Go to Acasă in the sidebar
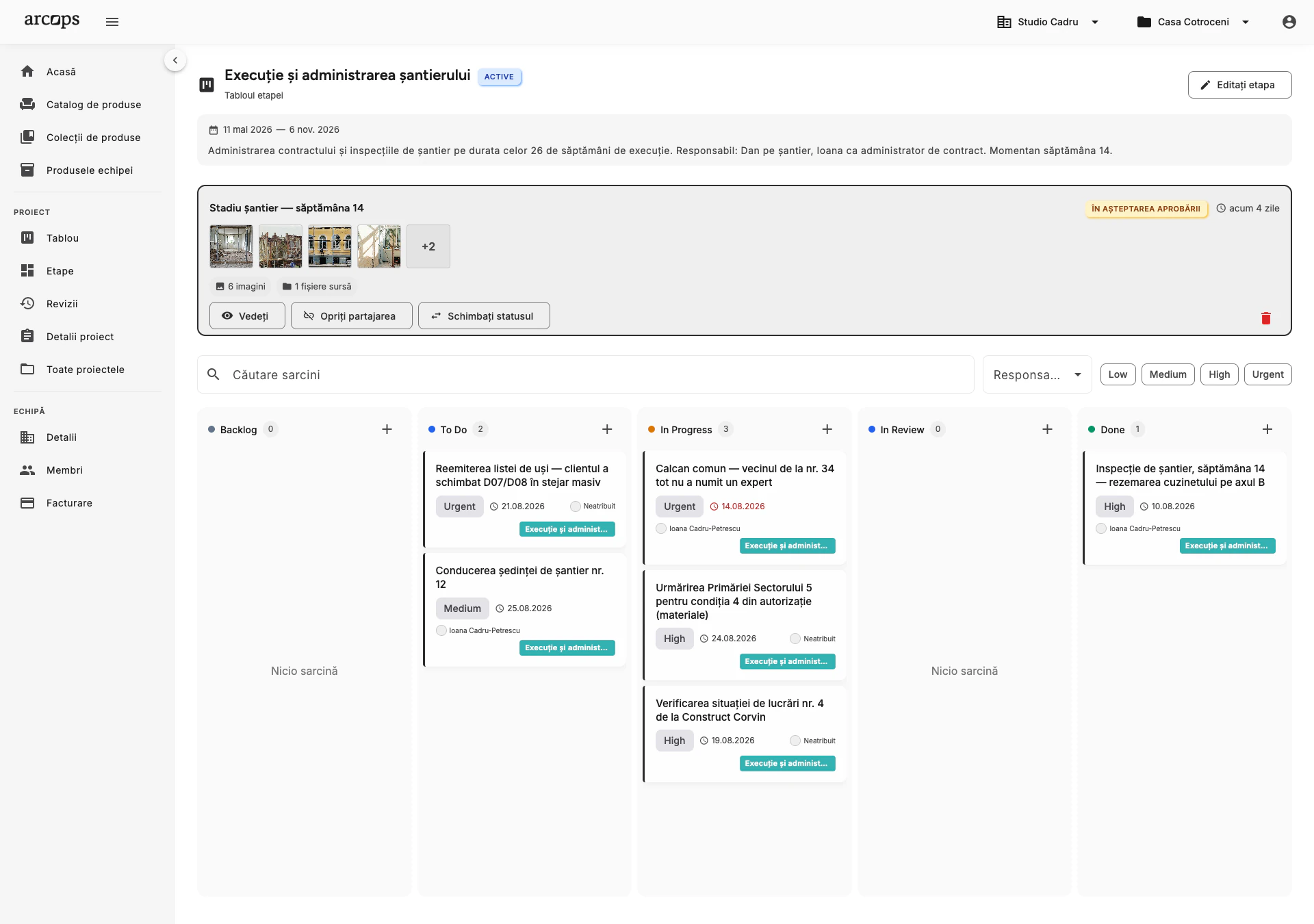The height and width of the screenshot is (924, 1314). [88, 72]
